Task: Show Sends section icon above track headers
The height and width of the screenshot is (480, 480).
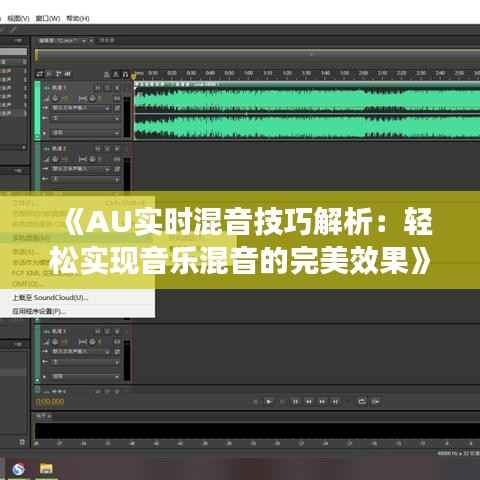Action: 59,74
